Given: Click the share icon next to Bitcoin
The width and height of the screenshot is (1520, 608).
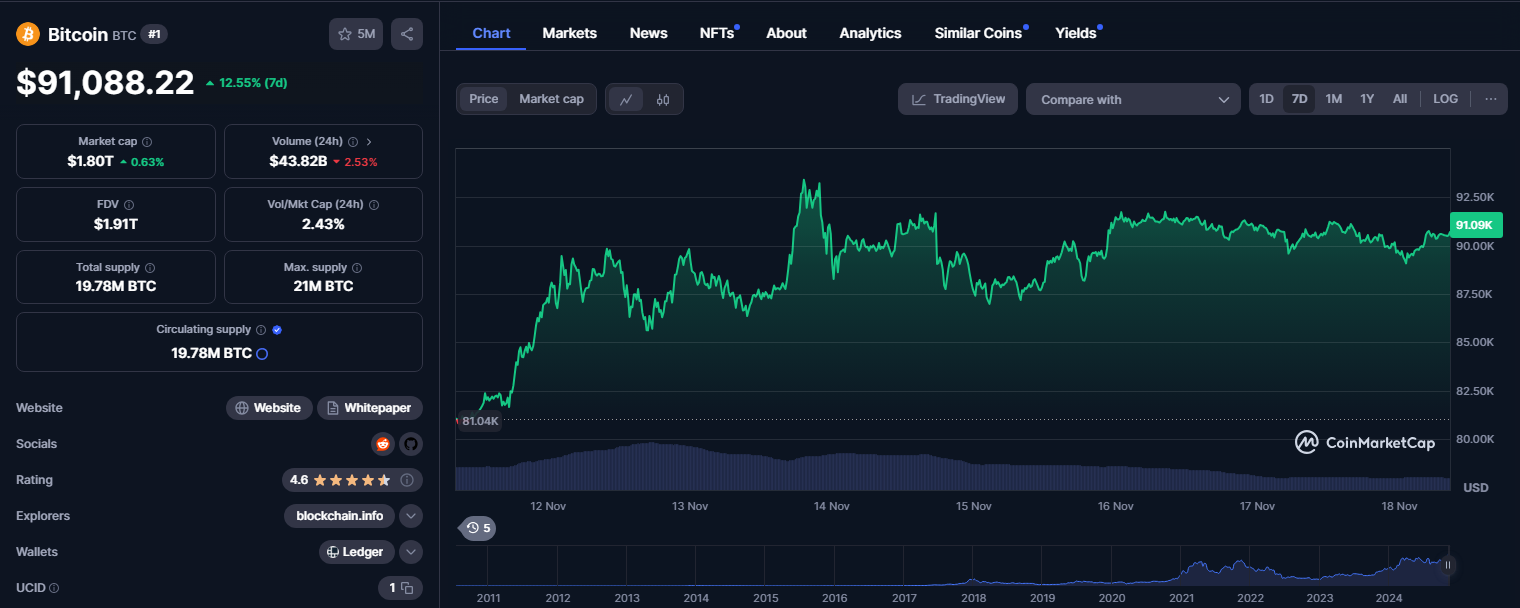Looking at the screenshot, I should (407, 34).
